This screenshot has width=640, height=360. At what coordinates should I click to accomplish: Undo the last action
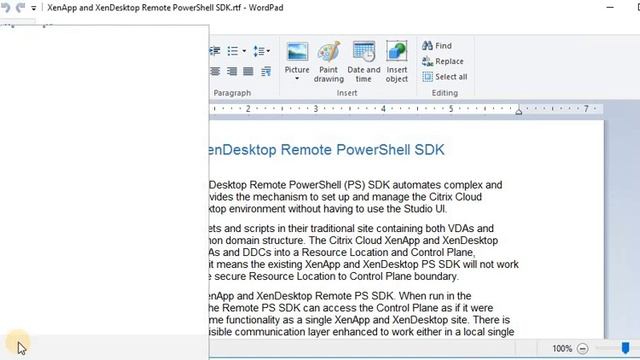[5, 7]
